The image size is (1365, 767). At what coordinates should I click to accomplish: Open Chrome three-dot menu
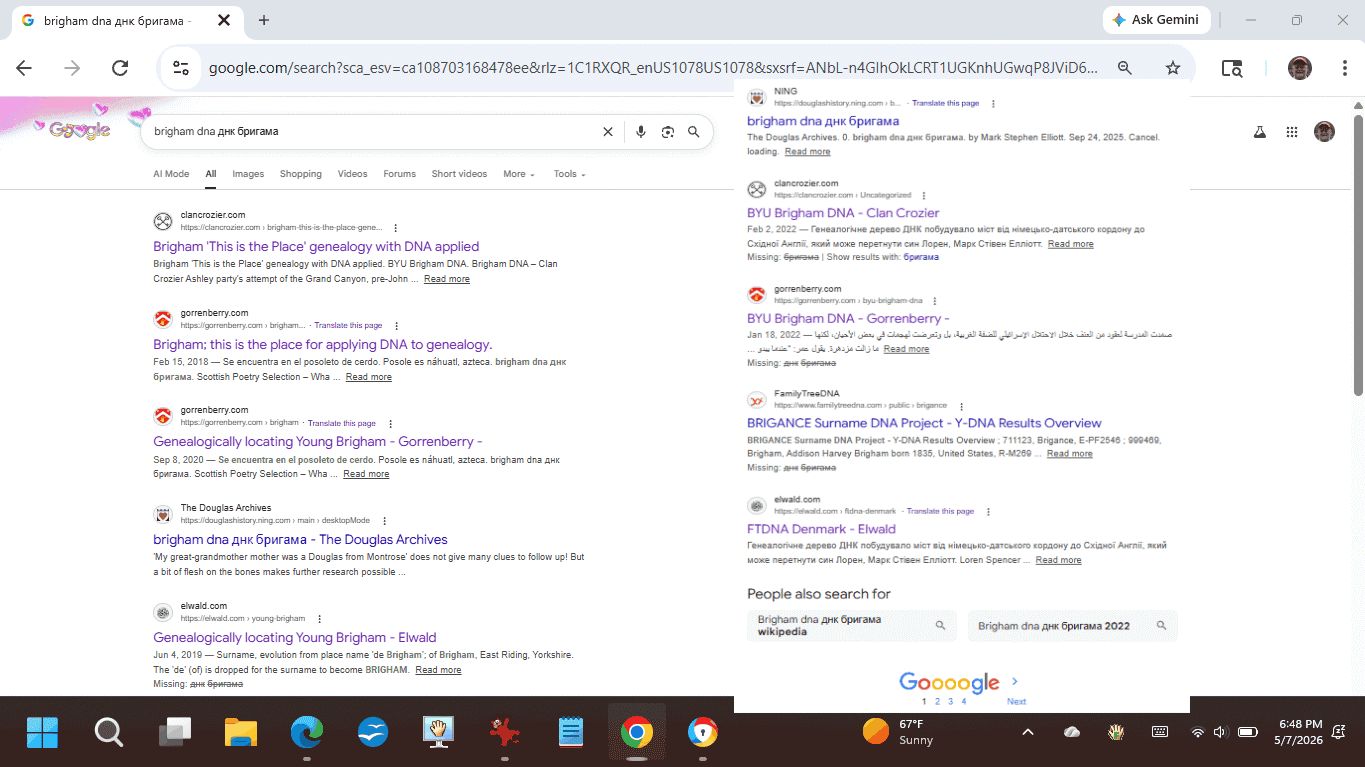[1345, 68]
